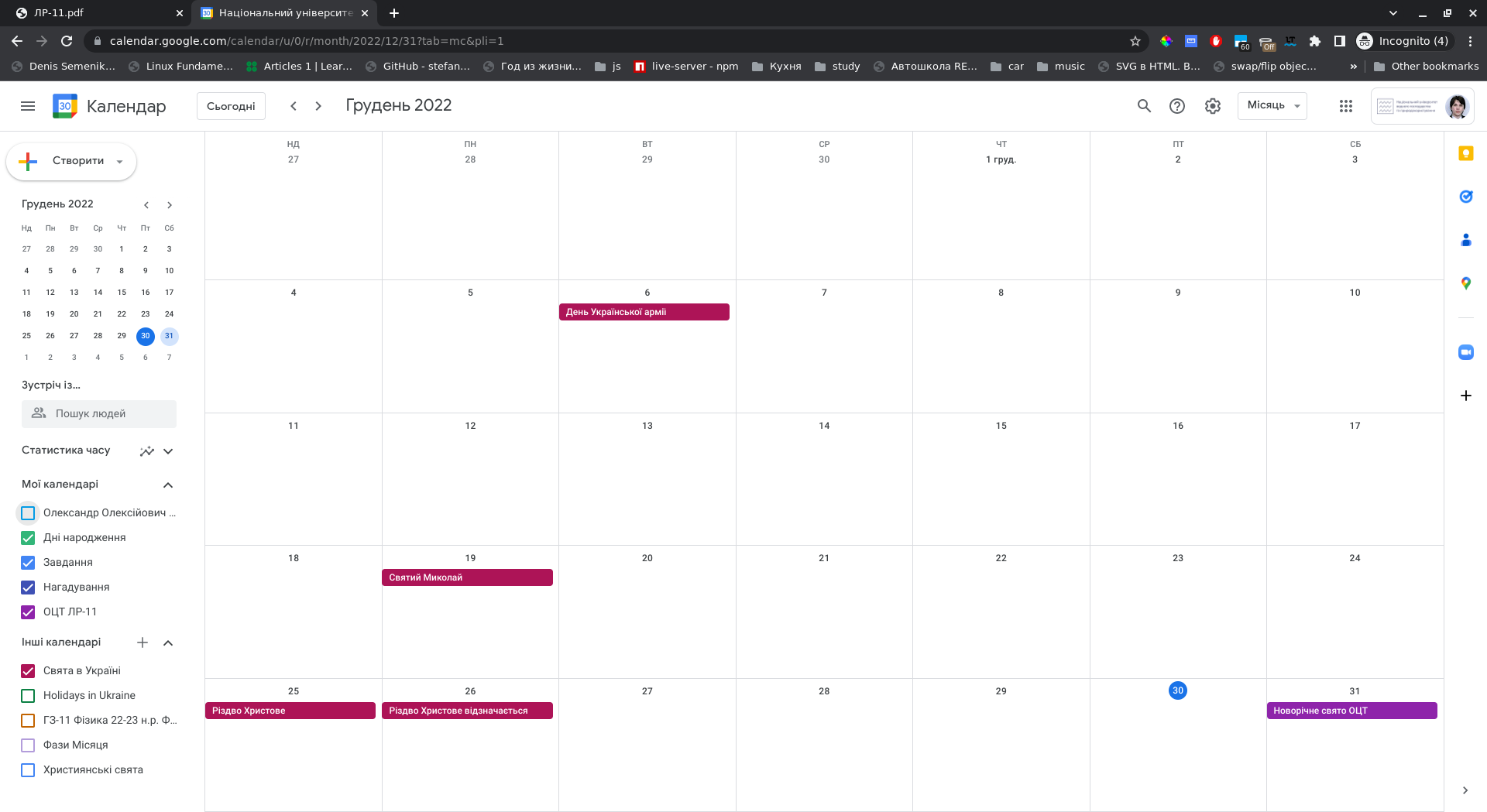Click the Пошук людей input field
1487x812 pixels.
[99, 414]
